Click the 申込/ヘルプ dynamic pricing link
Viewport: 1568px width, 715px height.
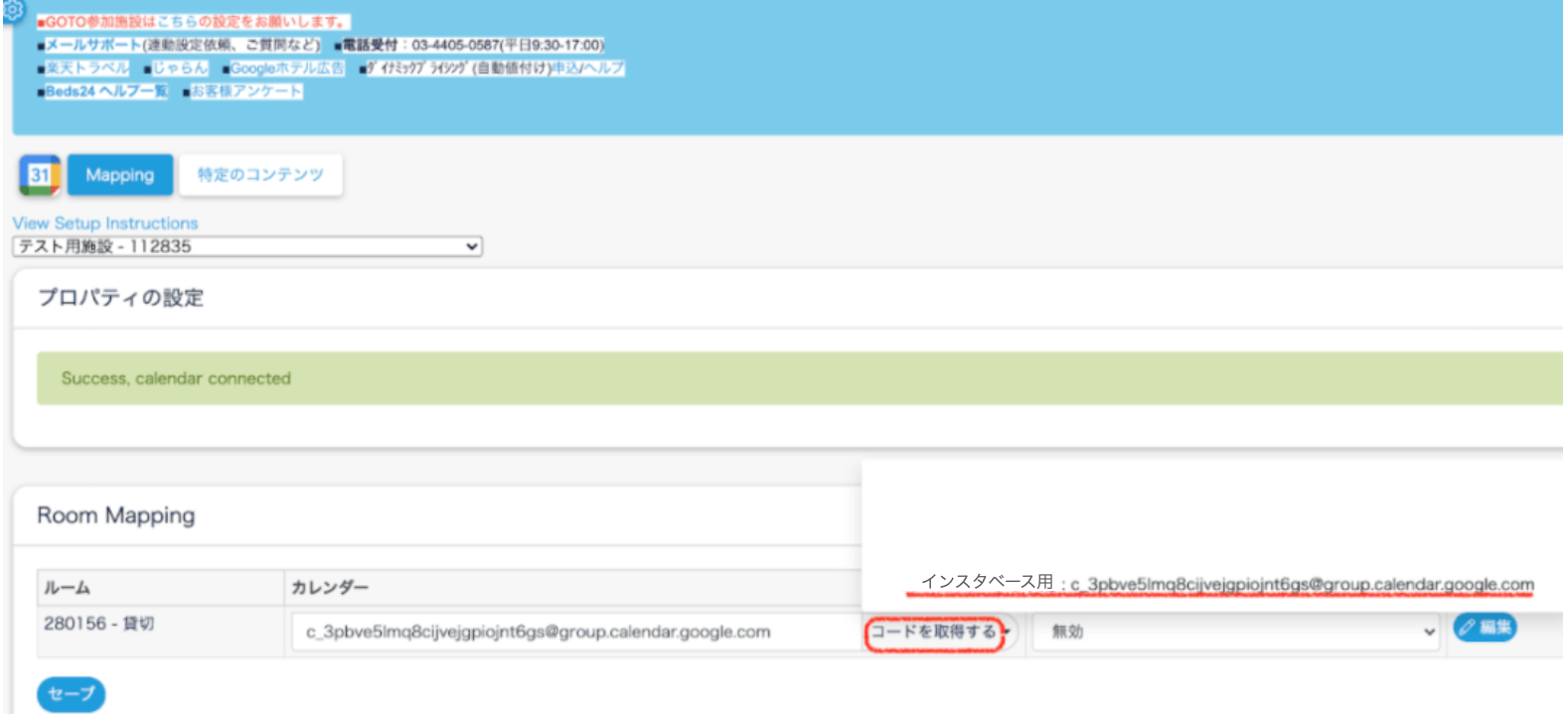(588, 69)
